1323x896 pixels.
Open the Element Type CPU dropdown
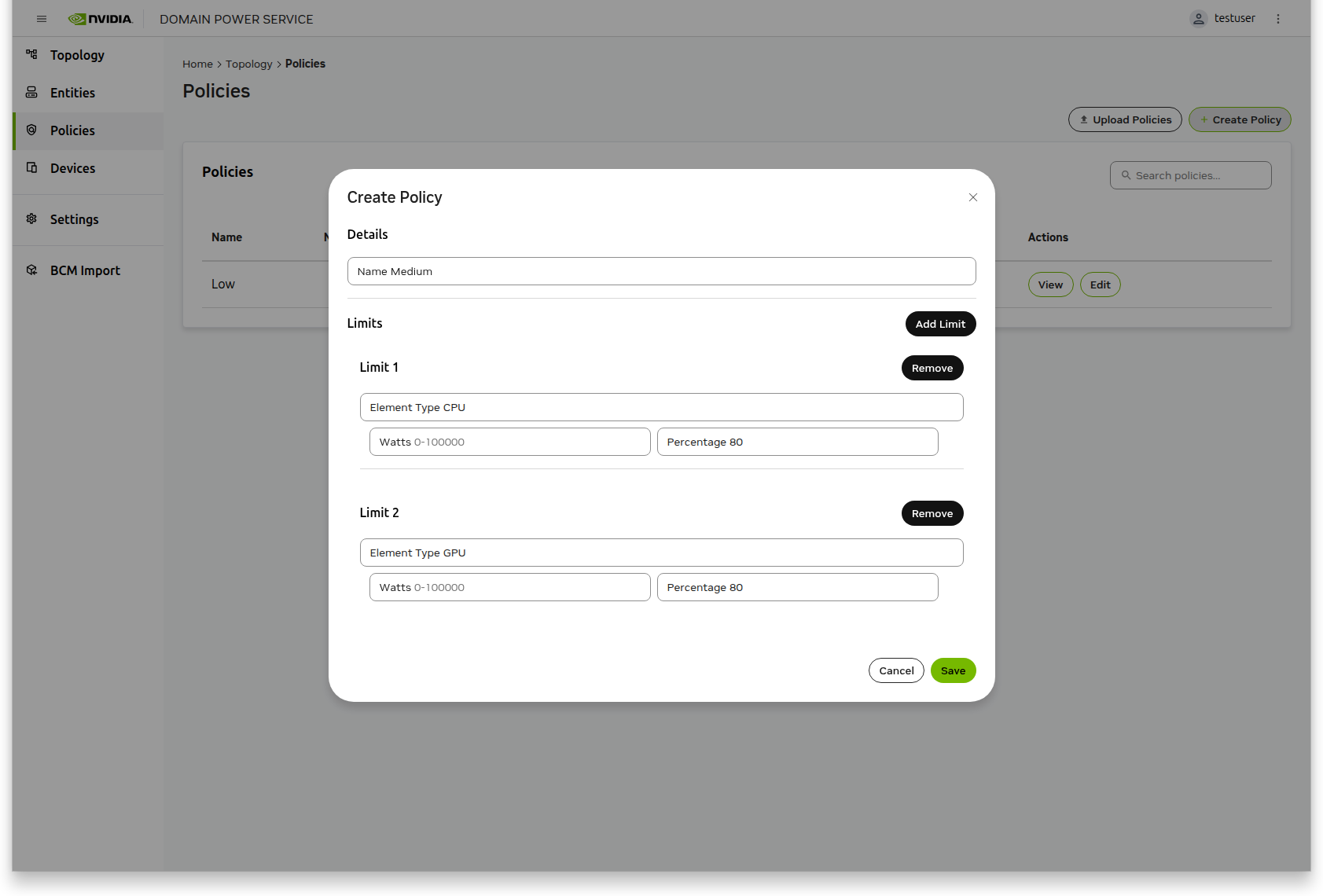pyautogui.click(x=661, y=407)
